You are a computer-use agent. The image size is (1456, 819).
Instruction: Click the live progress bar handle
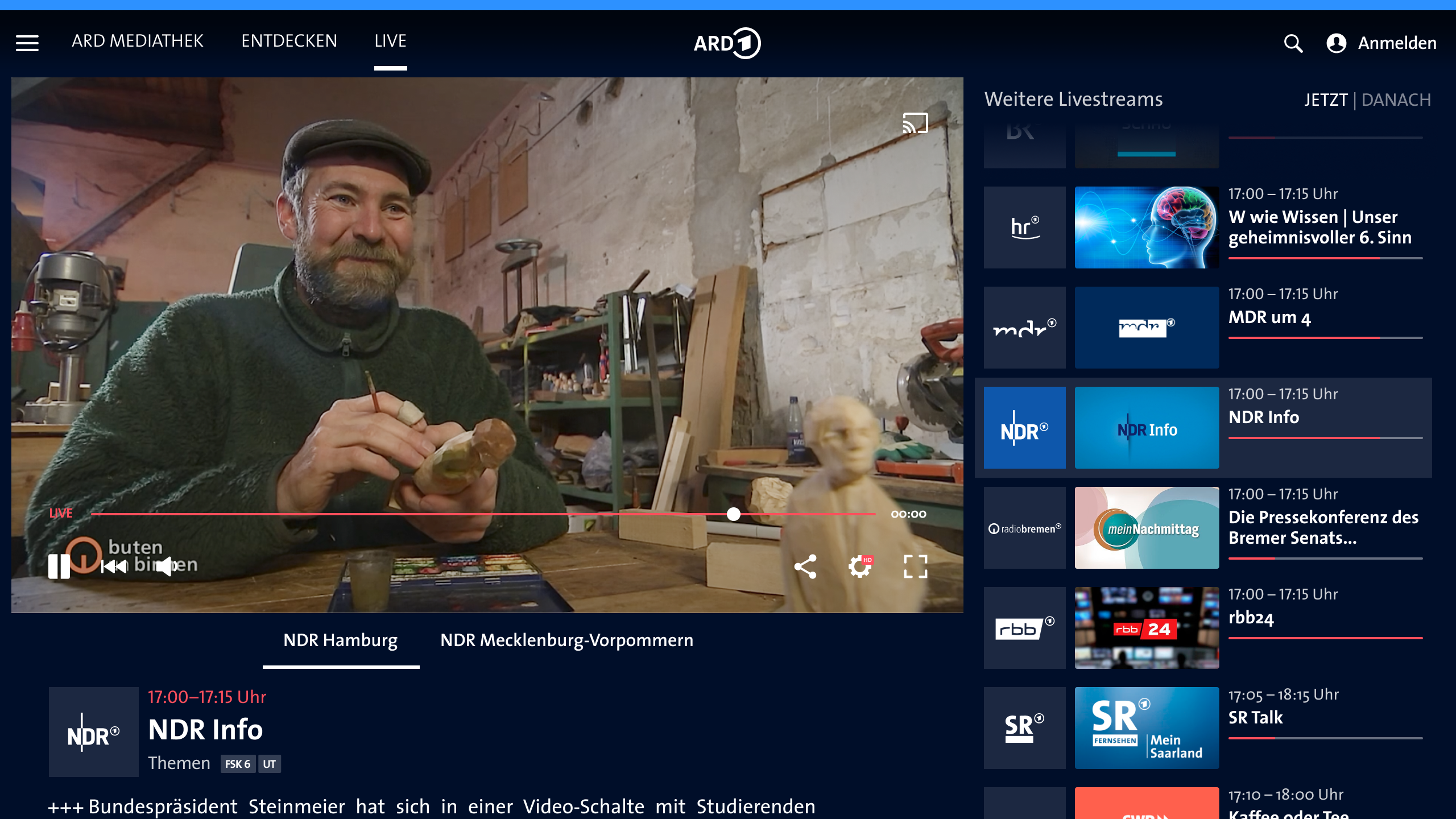[x=734, y=514]
